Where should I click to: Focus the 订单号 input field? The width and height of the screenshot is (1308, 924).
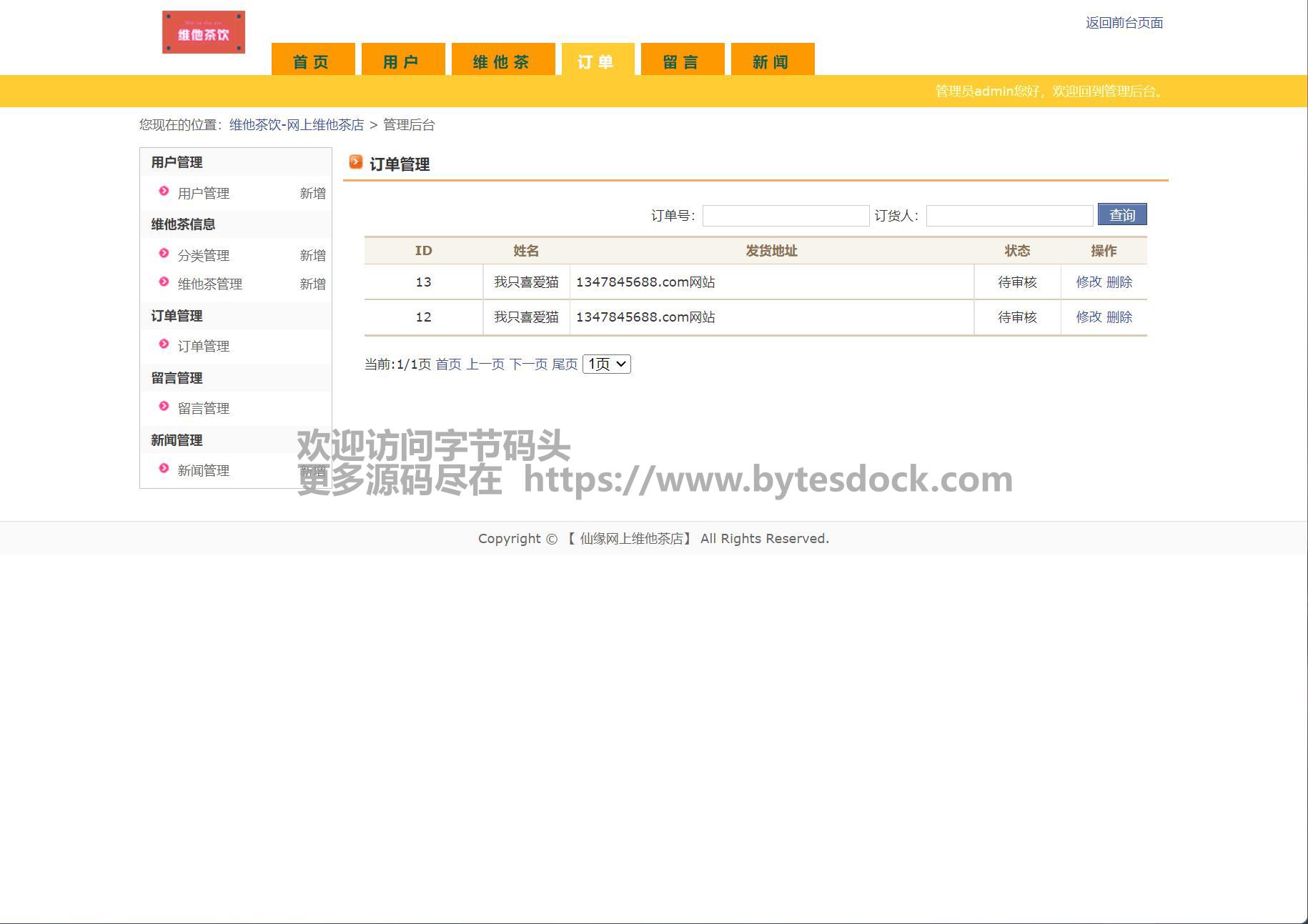(786, 216)
